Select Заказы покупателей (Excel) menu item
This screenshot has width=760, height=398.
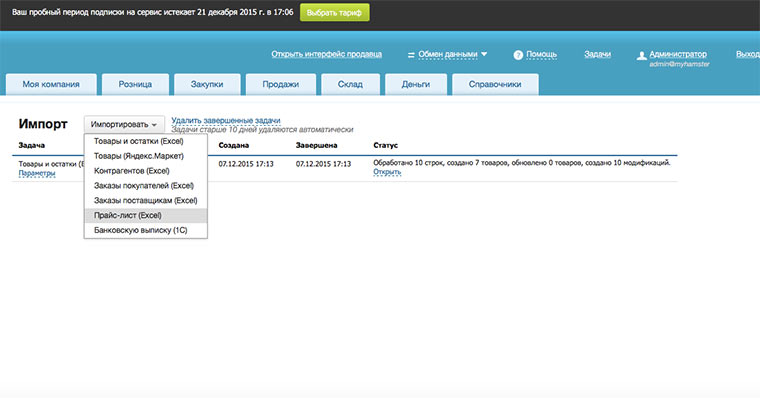click(145, 186)
